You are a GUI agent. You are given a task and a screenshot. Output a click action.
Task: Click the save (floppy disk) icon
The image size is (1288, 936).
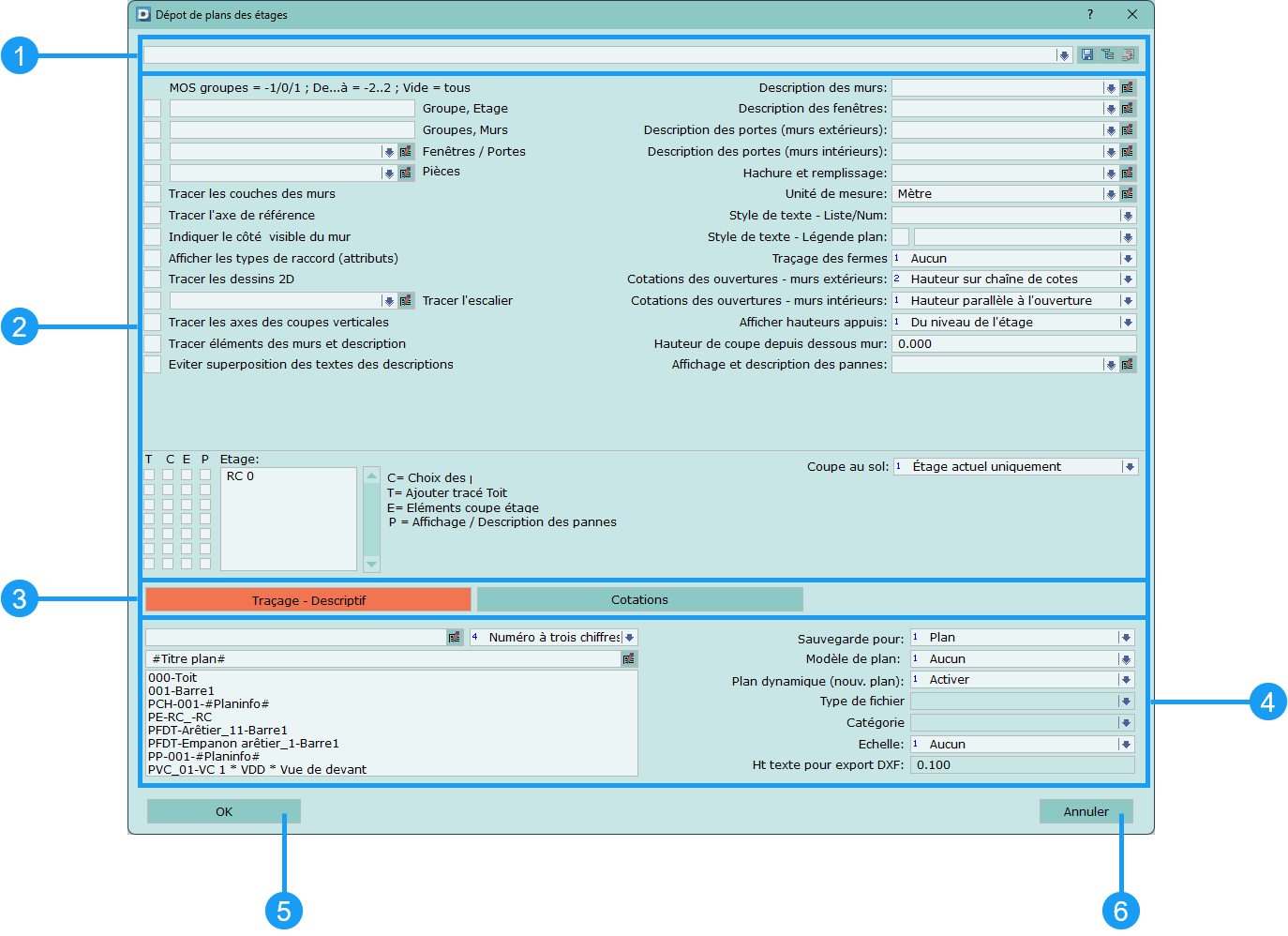point(1086,54)
